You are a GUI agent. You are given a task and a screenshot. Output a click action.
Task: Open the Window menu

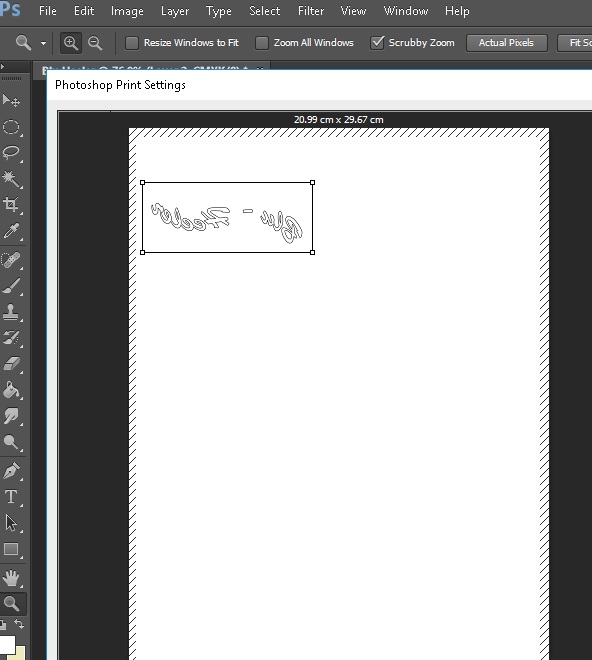[x=406, y=11]
